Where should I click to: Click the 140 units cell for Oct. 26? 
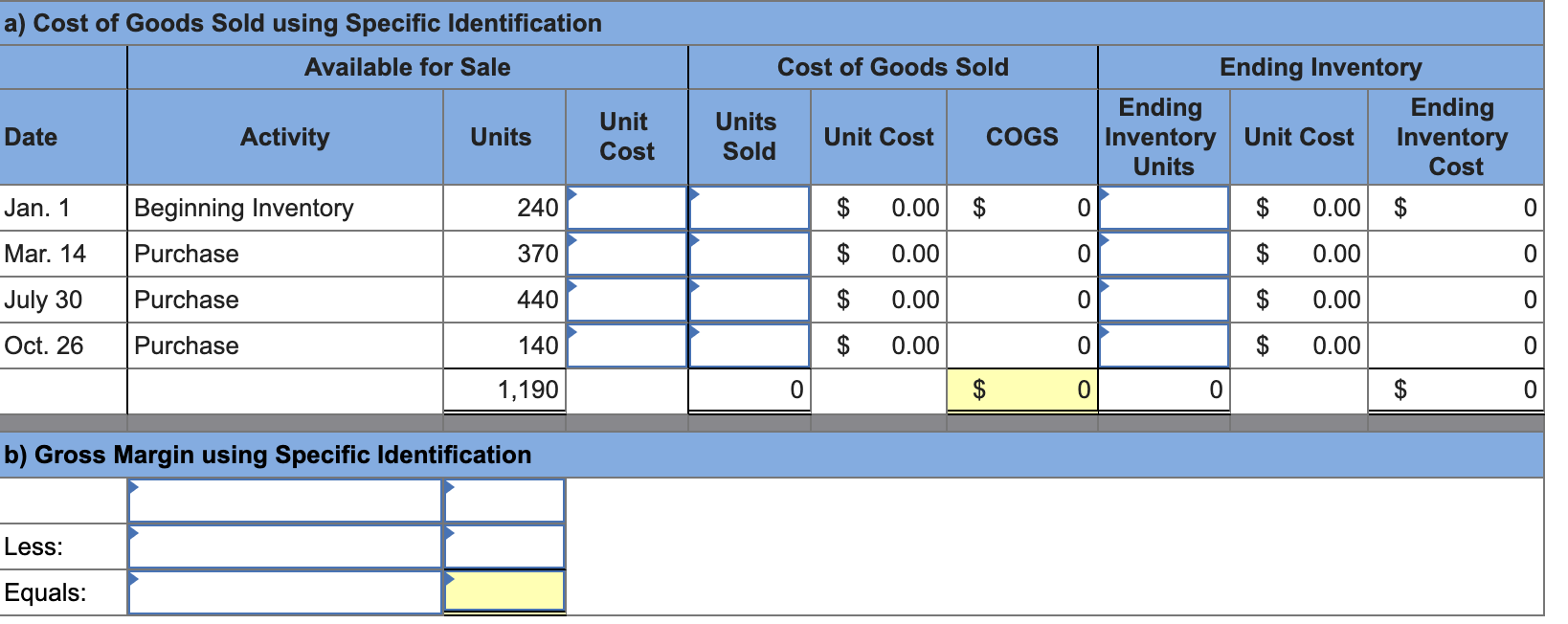(x=504, y=345)
